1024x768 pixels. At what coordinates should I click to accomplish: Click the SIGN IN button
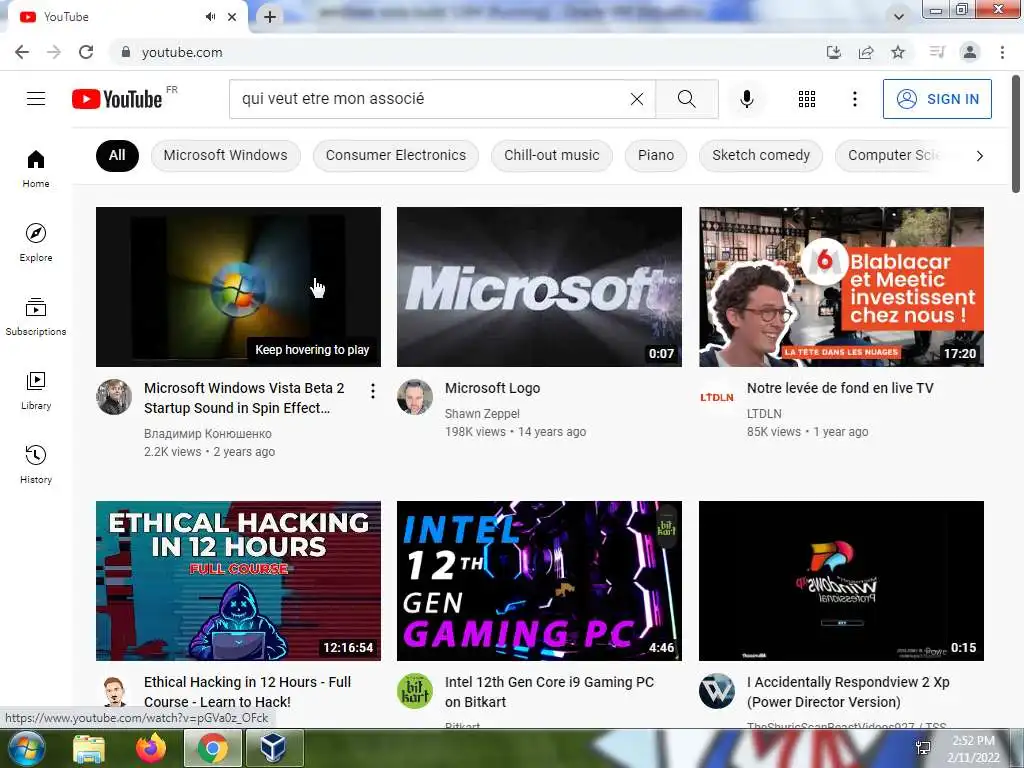[x=936, y=99]
